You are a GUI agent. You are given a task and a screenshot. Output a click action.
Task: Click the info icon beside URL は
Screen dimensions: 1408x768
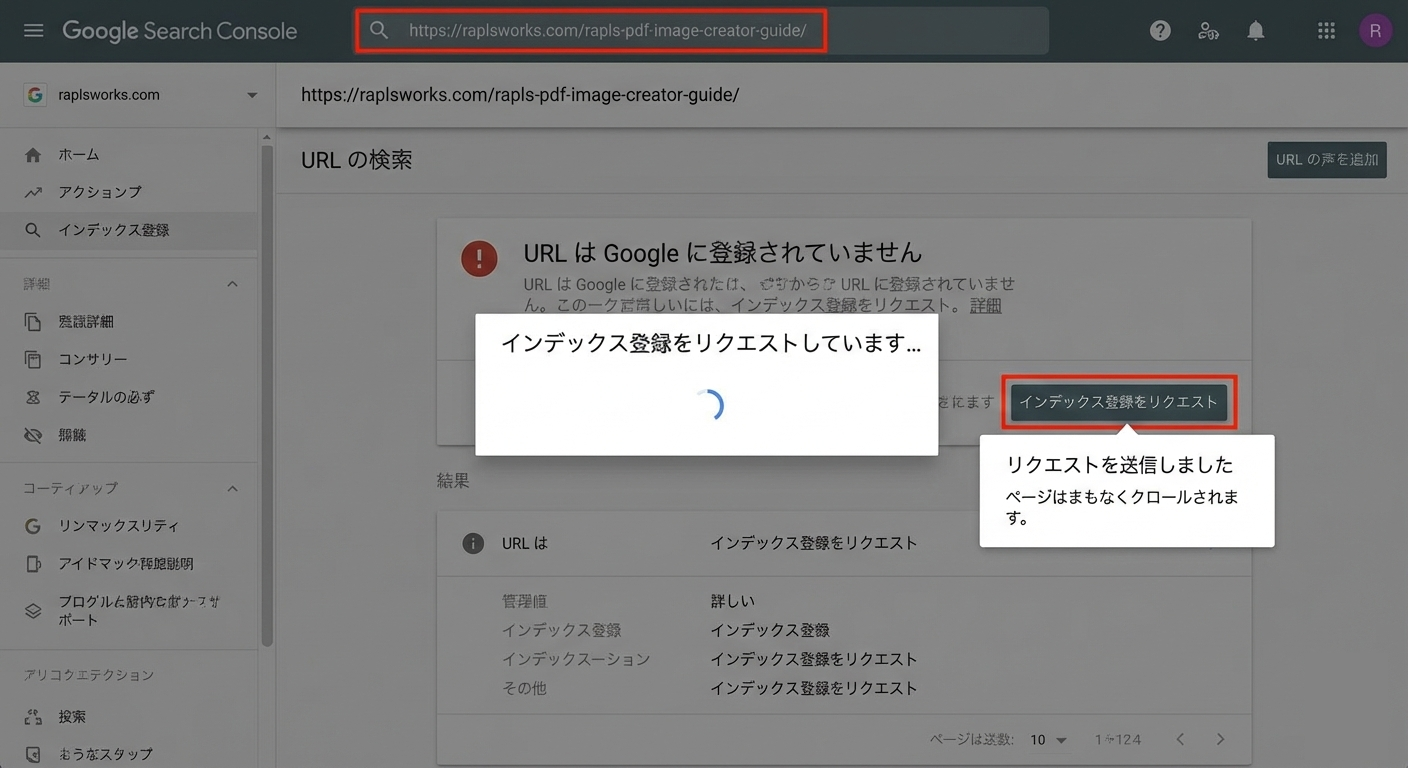point(473,544)
